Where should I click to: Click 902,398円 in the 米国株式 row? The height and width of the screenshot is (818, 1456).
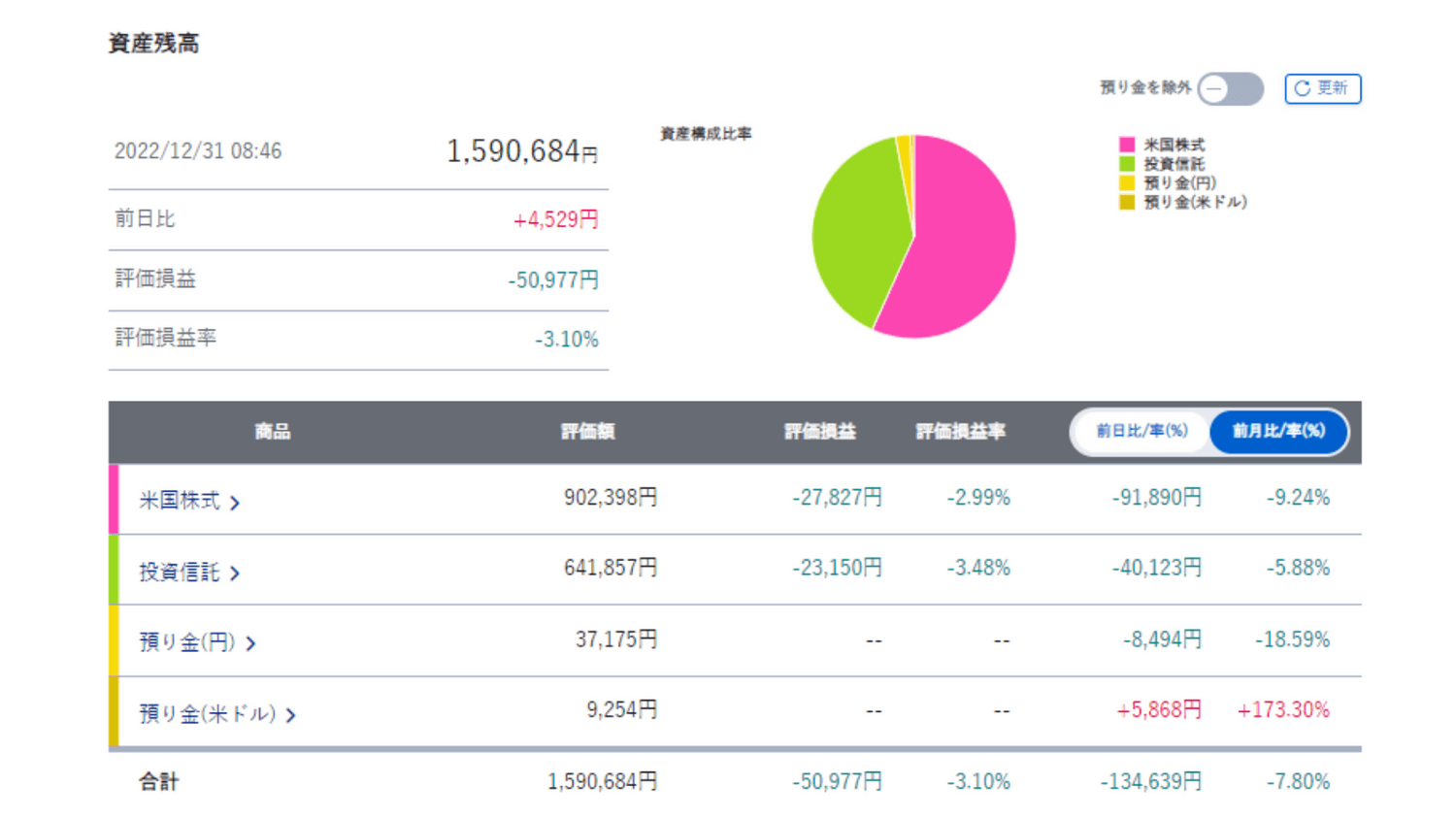click(x=611, y=498)
